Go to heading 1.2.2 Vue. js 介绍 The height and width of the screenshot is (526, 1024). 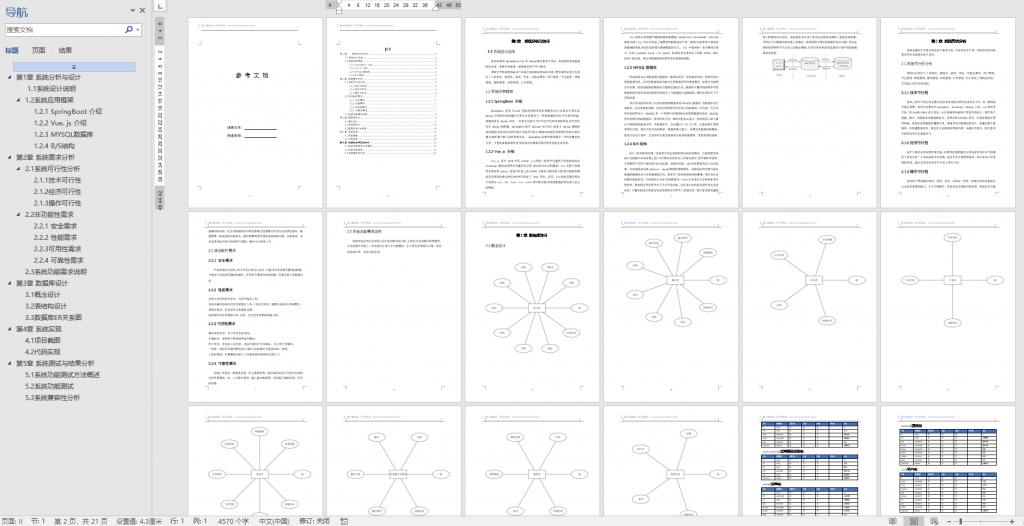click(60, 123)
